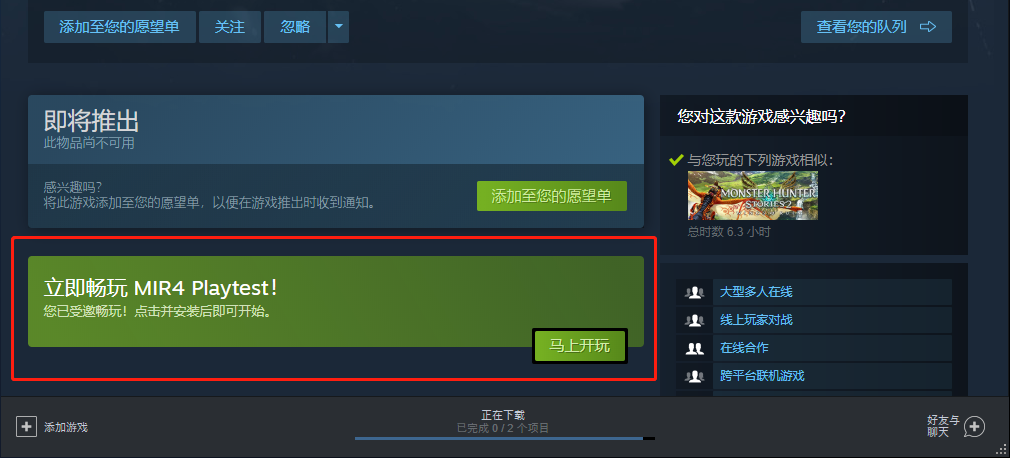The height and width of the screenshot is (458, 1010).
Task: Click the download progress bar
Action: [x=504, y=439]
